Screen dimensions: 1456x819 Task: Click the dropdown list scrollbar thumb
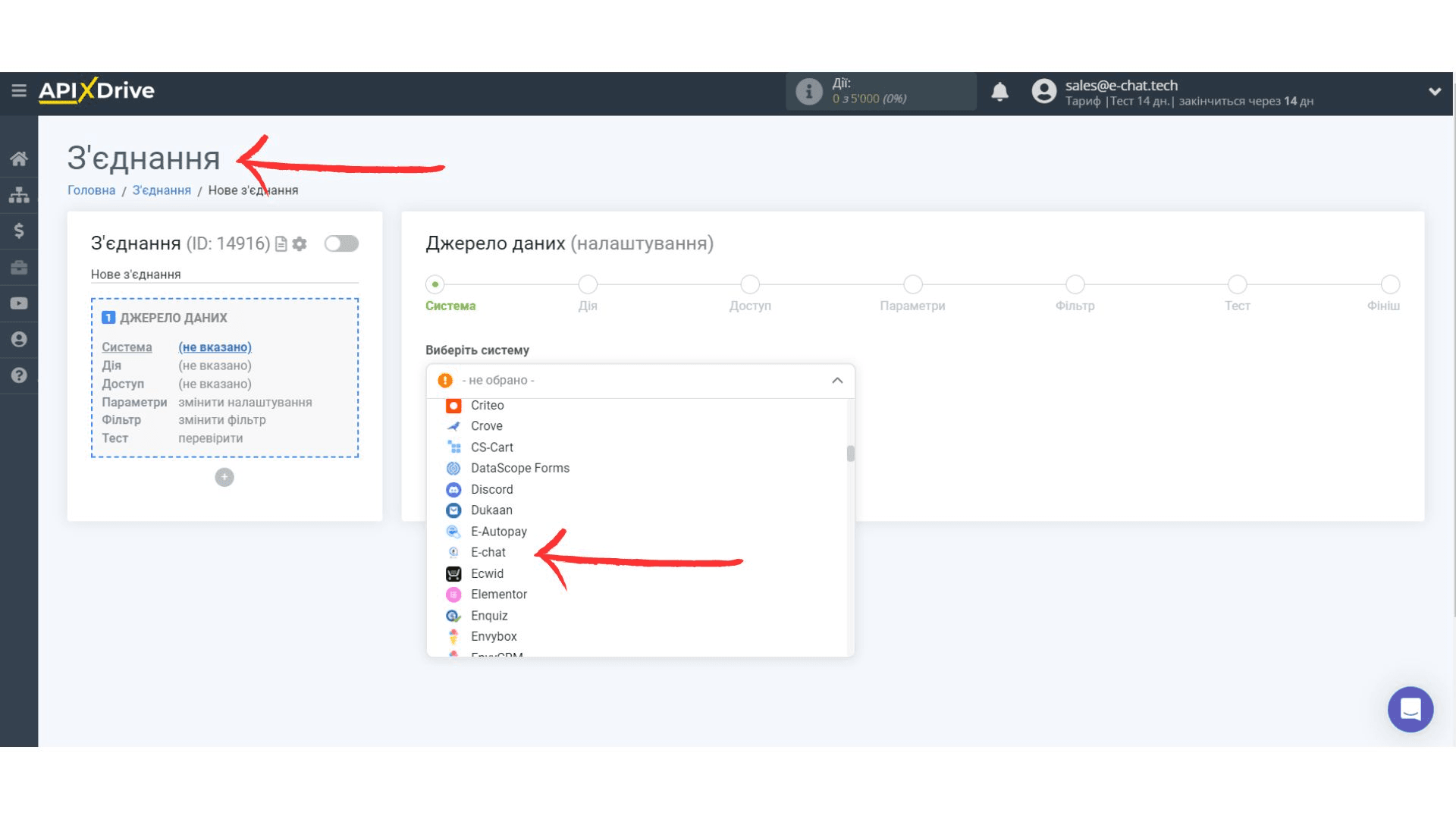pos(850,453)
